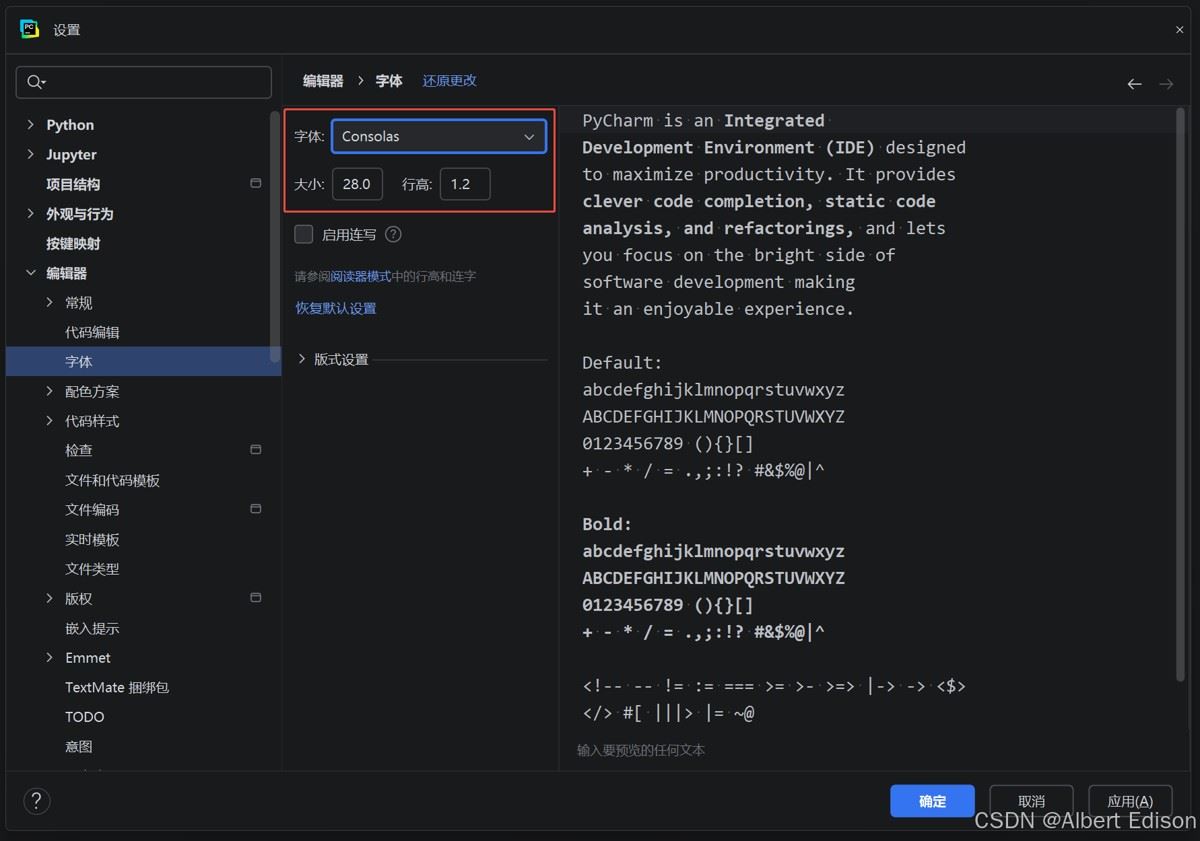
Task: Click 'Default:' line in preview
Action: [622, 362]
